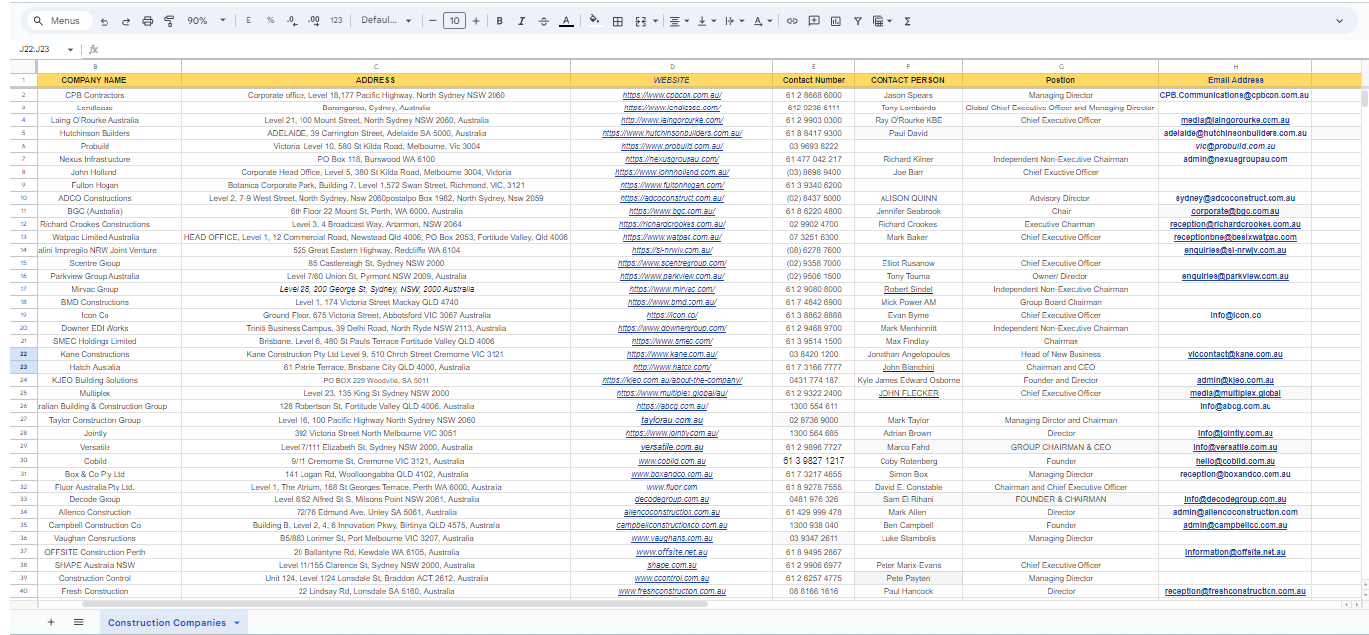Click email hello@cobild.com.au
This screenshot has height=635, width=1369.
click(1235, 461)
